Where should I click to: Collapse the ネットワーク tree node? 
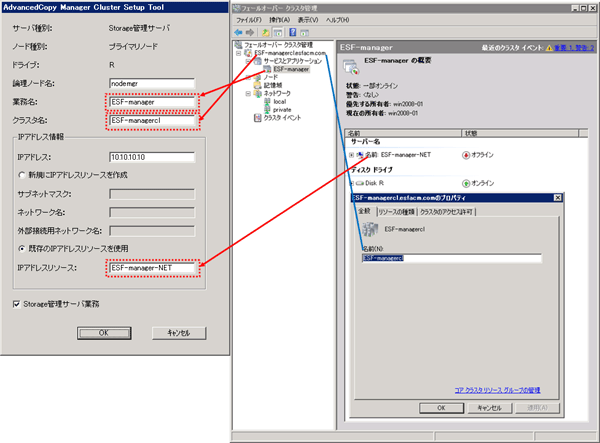(248, 93)
